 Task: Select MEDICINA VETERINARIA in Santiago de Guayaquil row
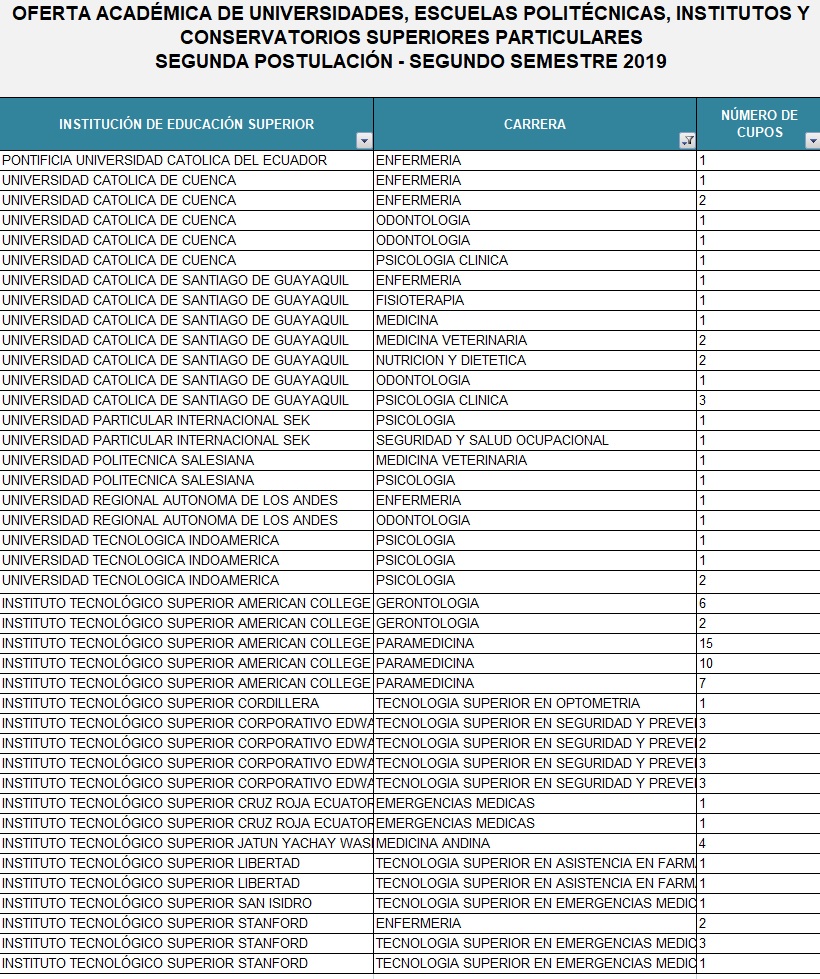click(x=535, y=340)
